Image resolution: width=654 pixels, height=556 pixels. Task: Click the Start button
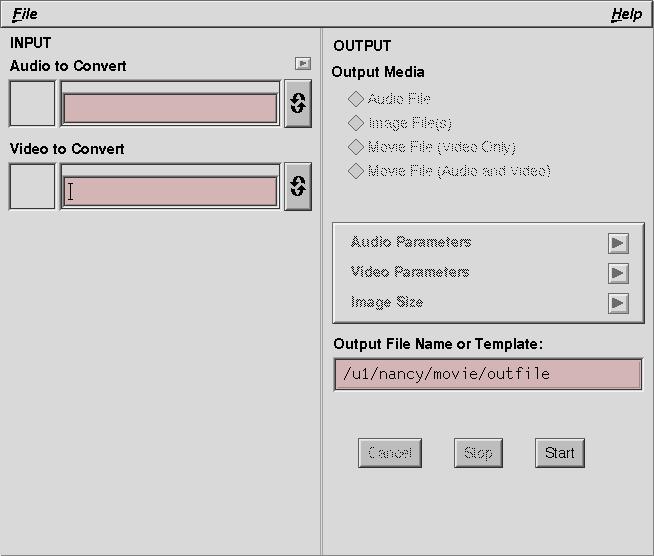[x=560, y=453]
